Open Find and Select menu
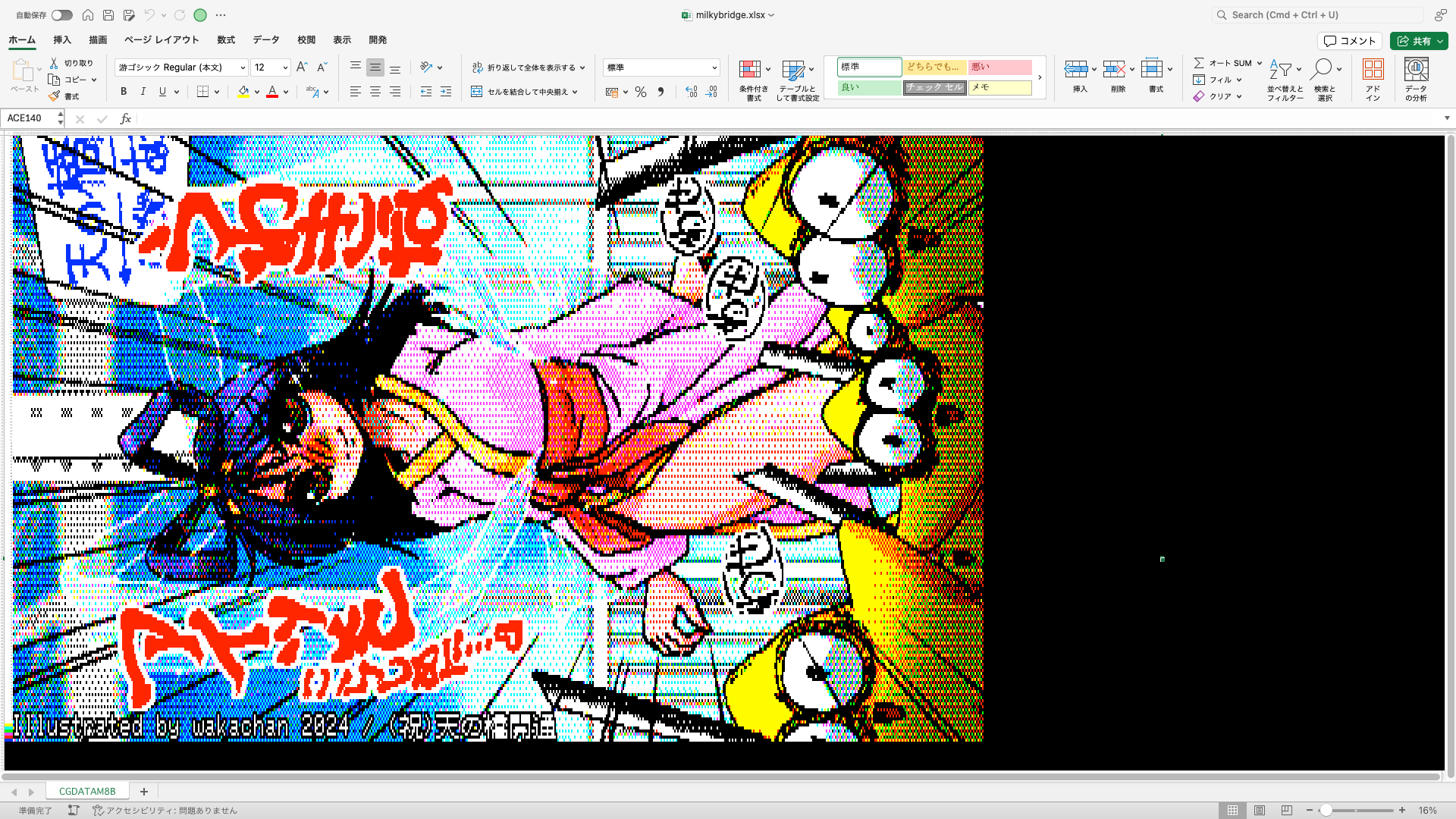The width and height of the screenshot is (1456, 819). point(1325,80)
